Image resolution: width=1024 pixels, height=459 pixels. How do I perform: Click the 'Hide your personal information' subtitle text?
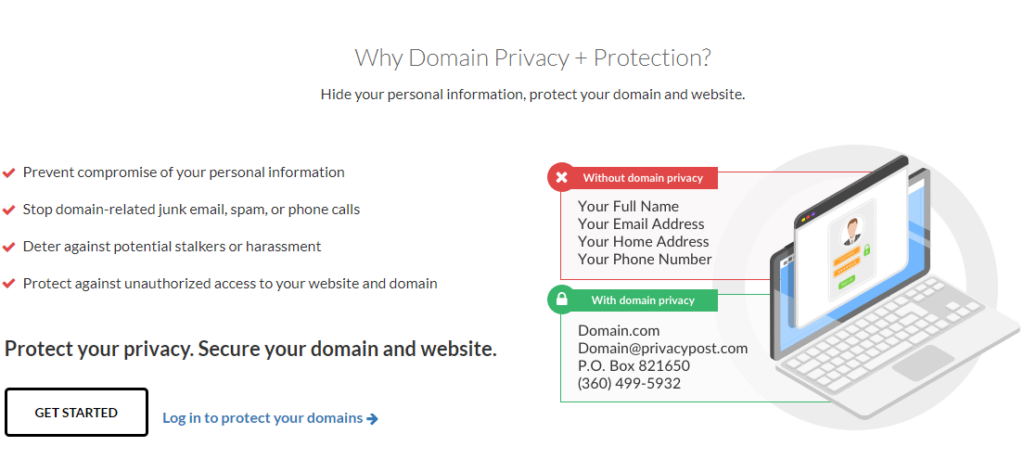click(533, 94)
